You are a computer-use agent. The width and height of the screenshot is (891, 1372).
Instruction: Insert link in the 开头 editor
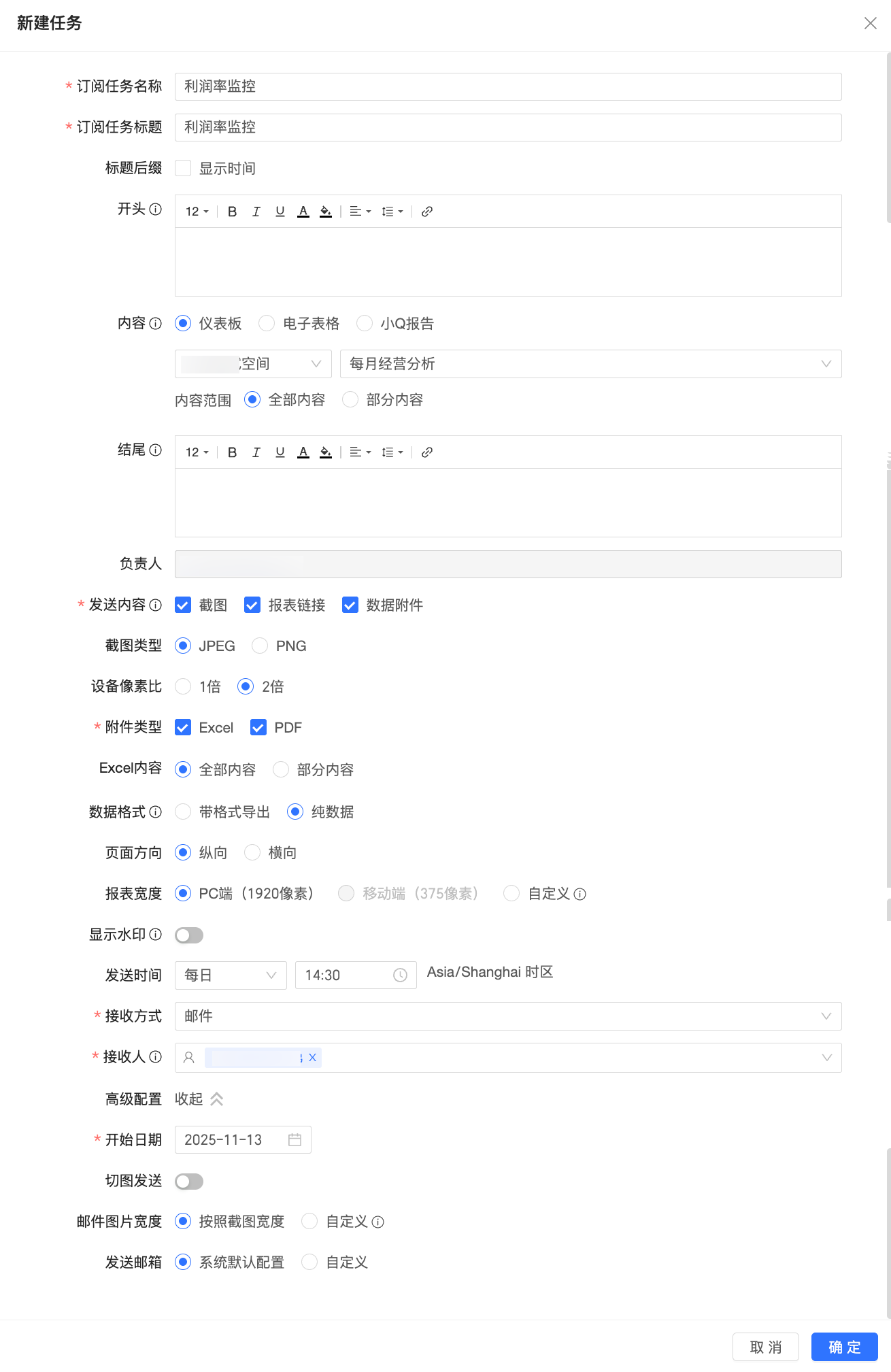(x=427, y=212)
